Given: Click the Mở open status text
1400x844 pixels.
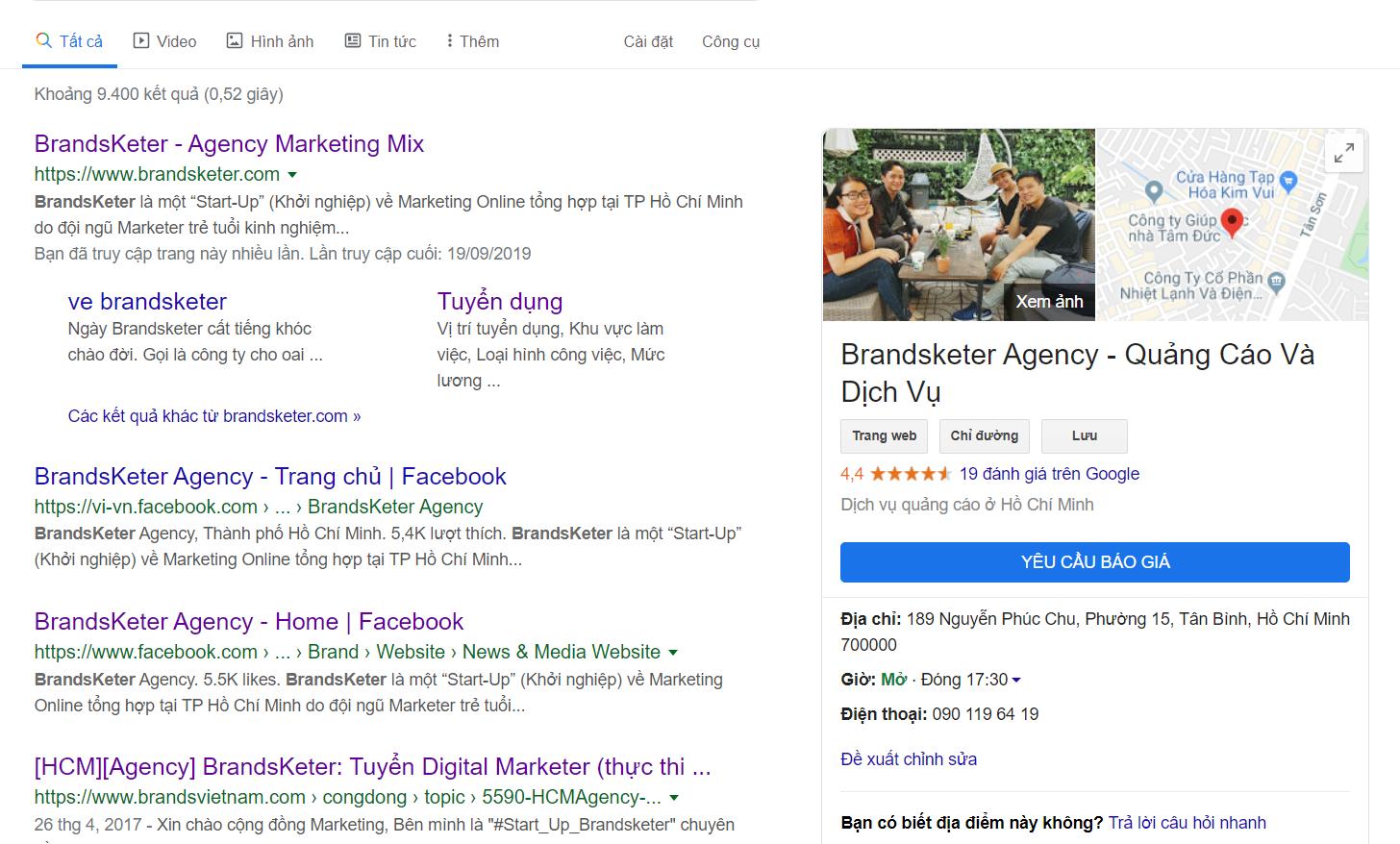Looking at the screenshot, I should point(894,680).
